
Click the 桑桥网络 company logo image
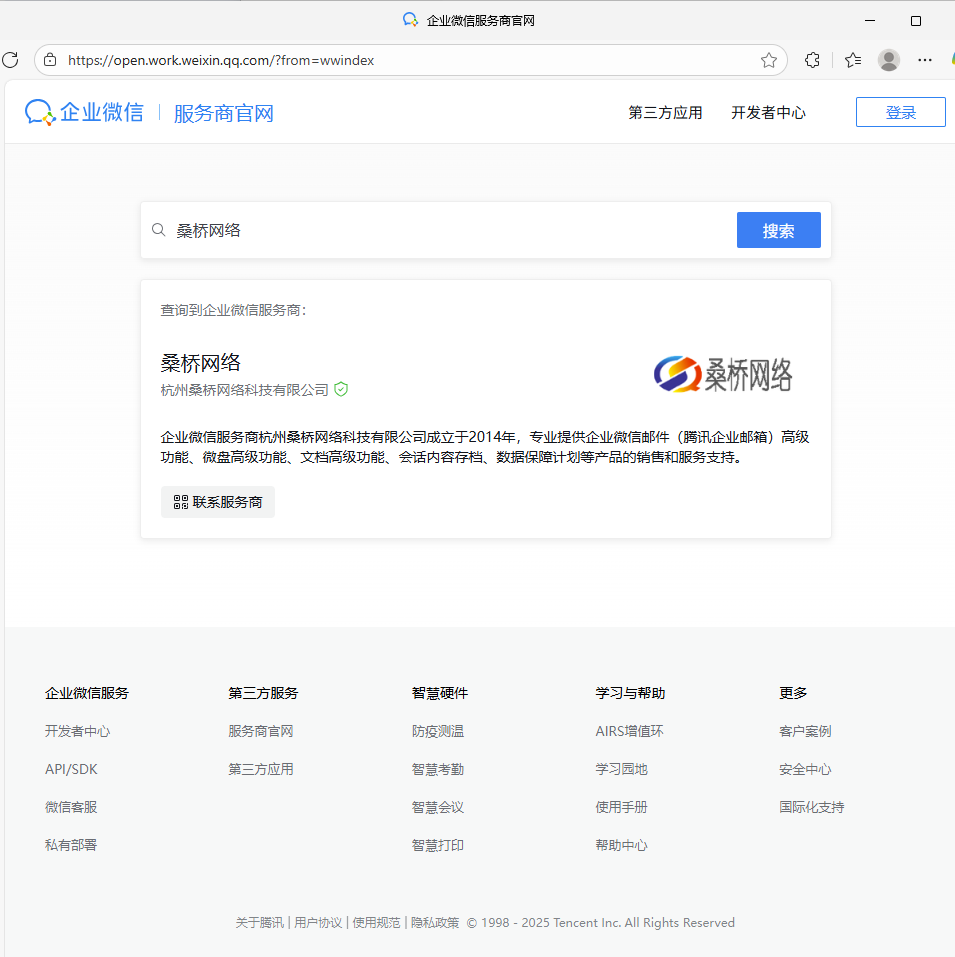click(x=723, y=374)
